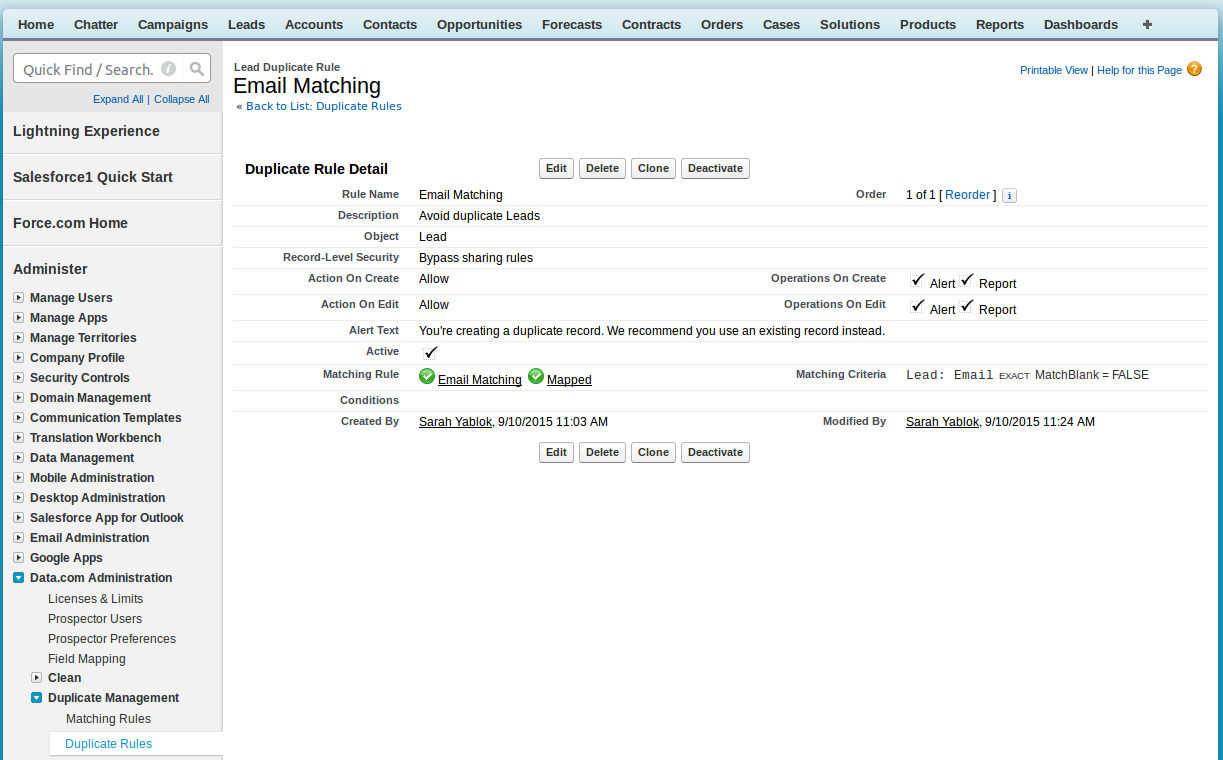1223x760 pixels.
Task: Click the Help for this Page link
Action: (x=1139, y=70)
